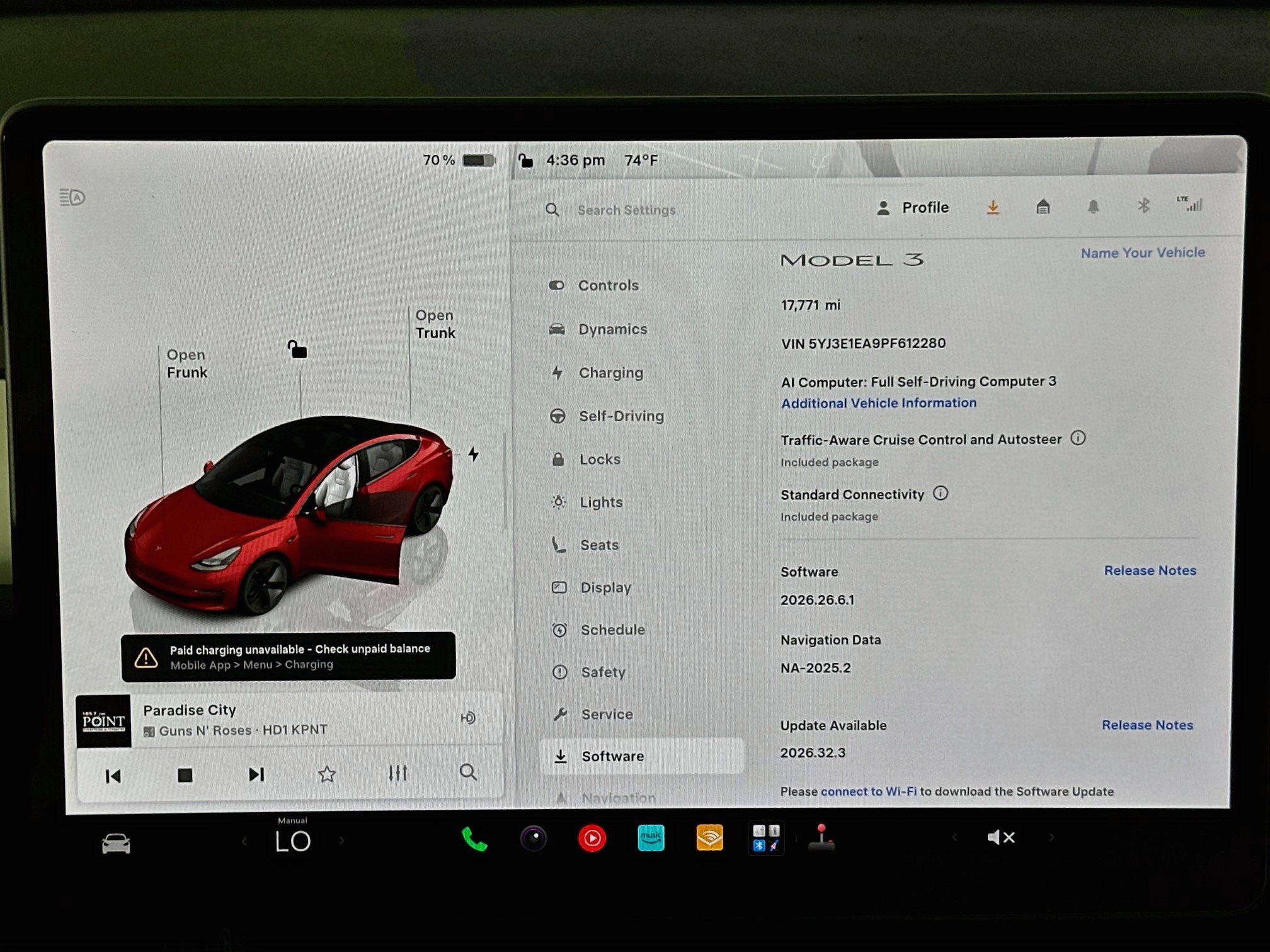The height and width of the screenshot is (952, 1270).
Task: Tap the Open Trunk label
Action: coord(435,324)
